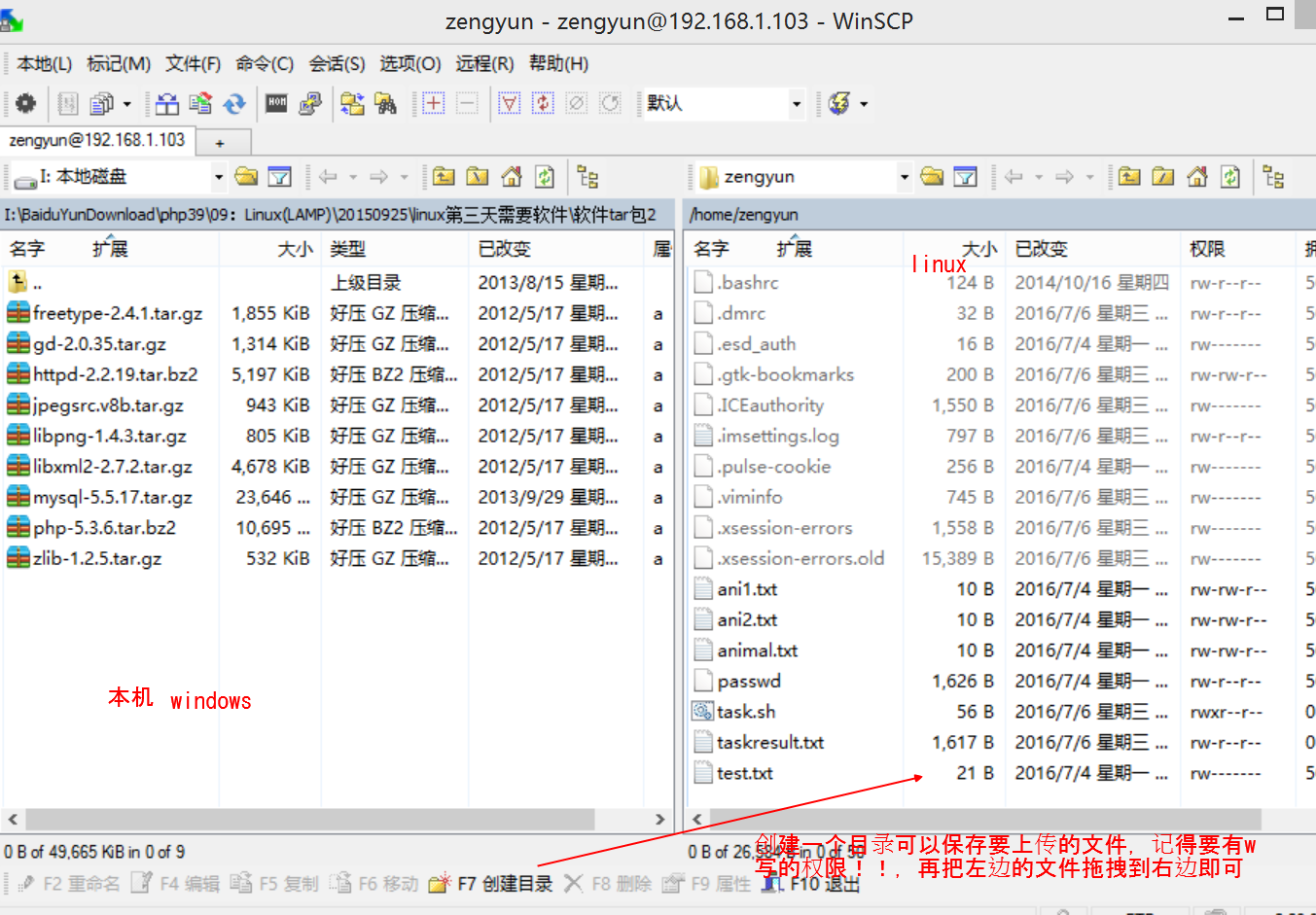The image size is (1316, 915).
Task: Refresh the remote panel listing
Action: 1230,176
